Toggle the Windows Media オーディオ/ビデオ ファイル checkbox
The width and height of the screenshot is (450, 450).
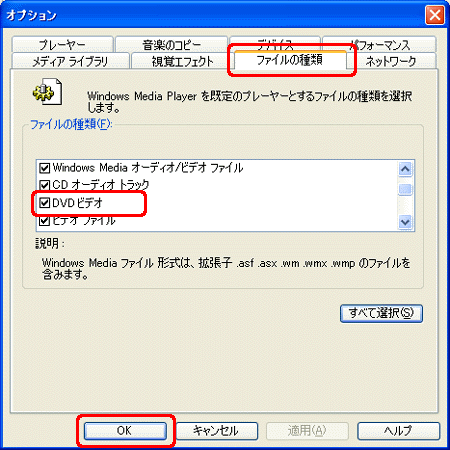(44, 168)
